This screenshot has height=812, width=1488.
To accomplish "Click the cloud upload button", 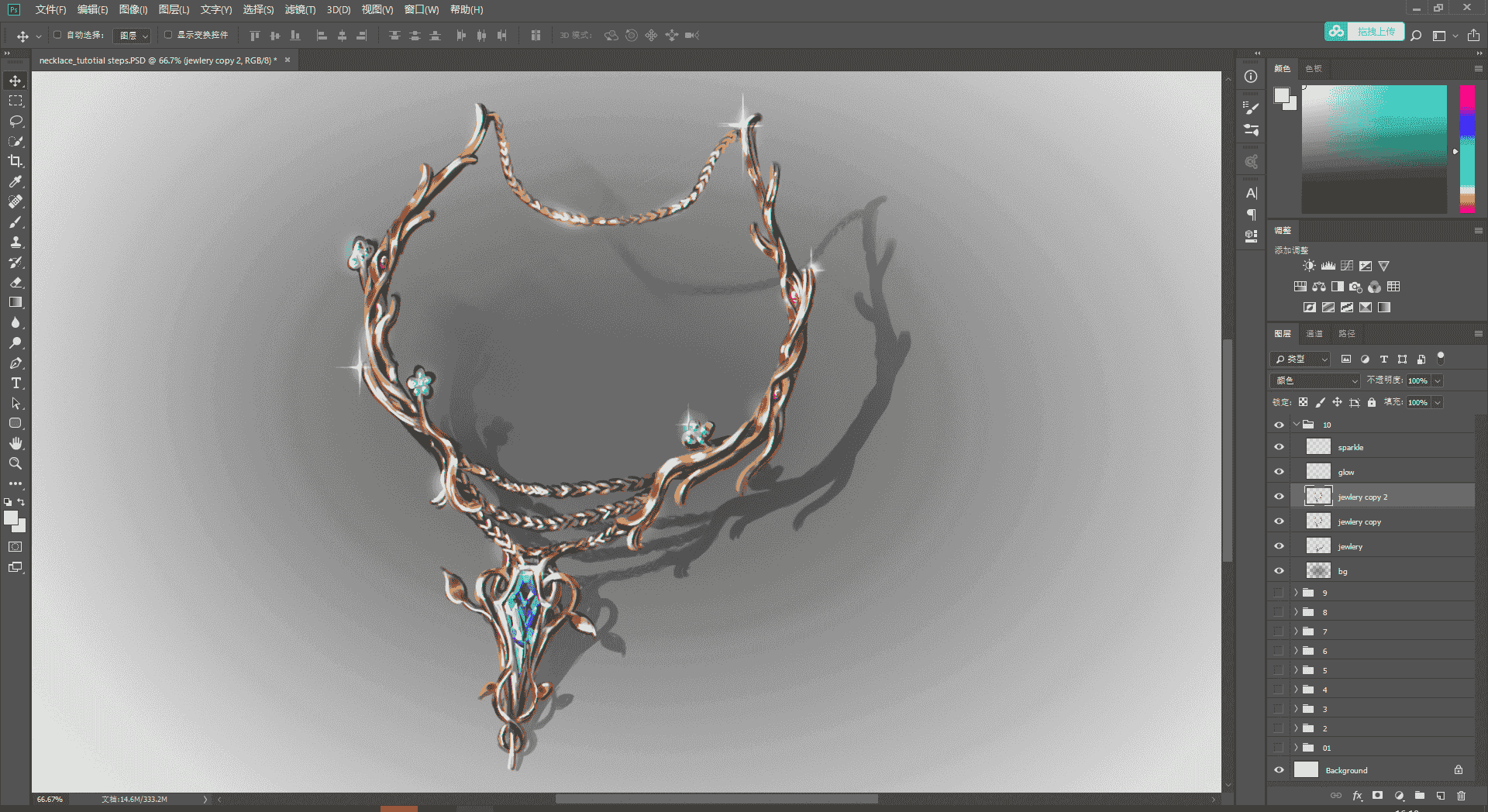I will [x=1364, y=32].
